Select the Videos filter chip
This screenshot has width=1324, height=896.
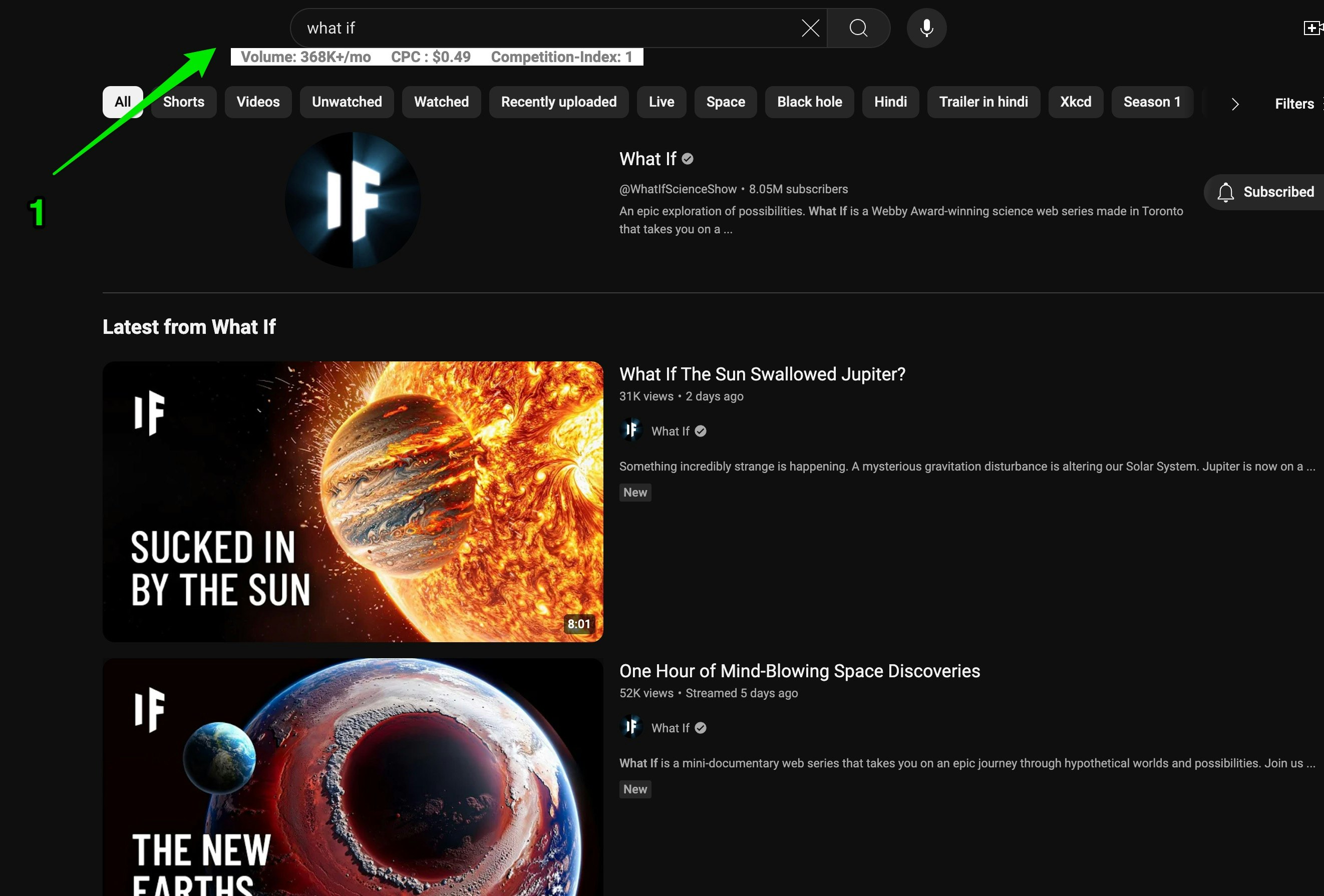258,102
